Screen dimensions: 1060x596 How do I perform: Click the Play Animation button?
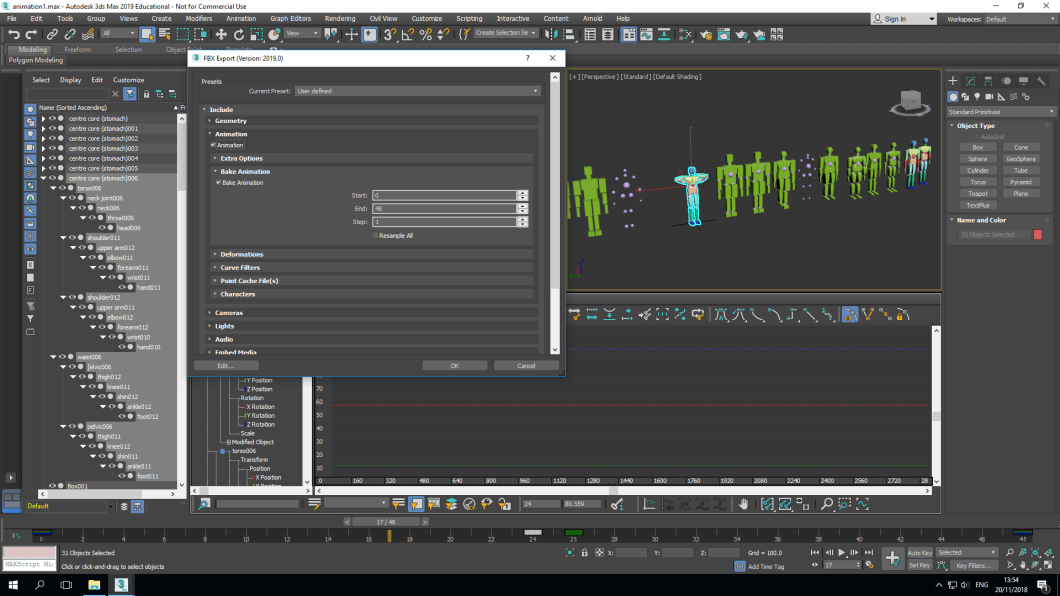coord(842,552)
